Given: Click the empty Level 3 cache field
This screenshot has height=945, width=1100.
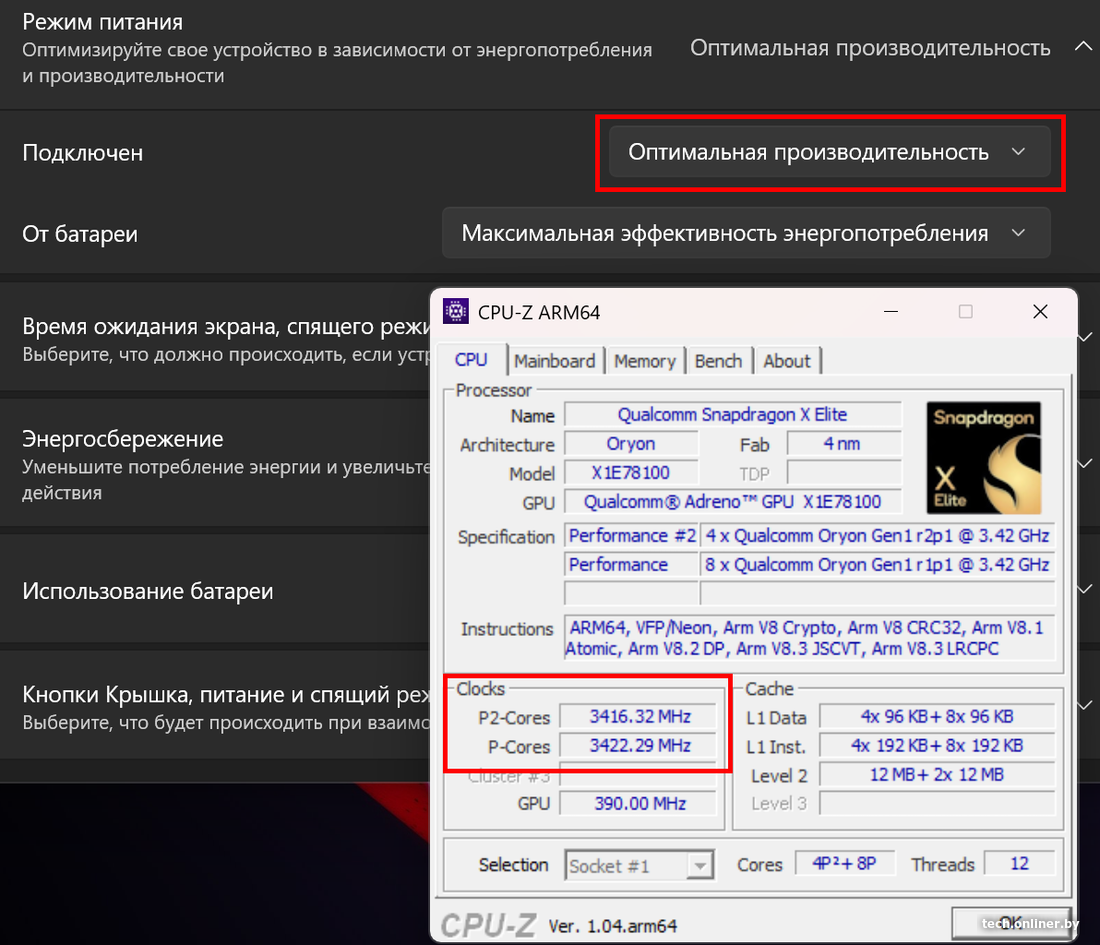Looking at the screenshot, I should pos(937,803).
